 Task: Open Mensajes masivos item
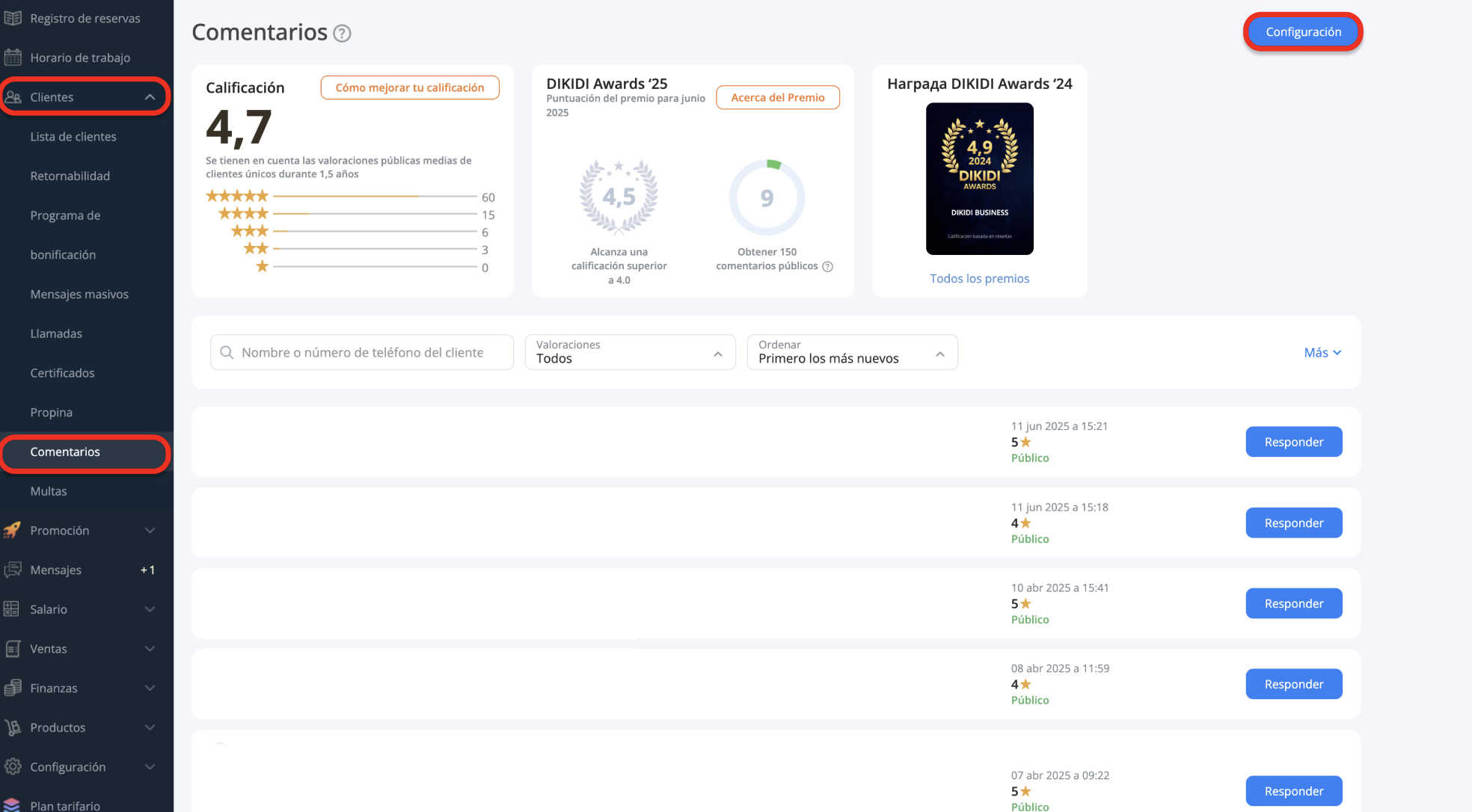coord(79,294)
